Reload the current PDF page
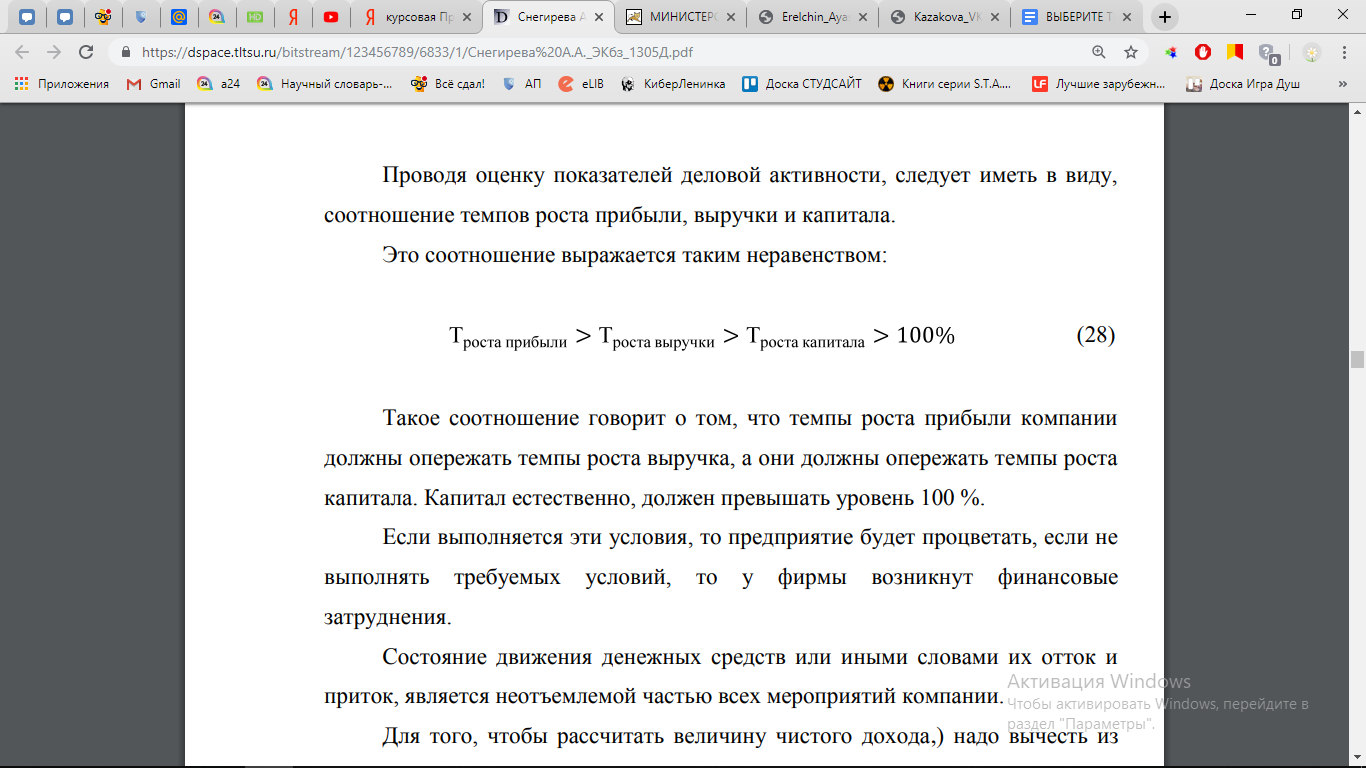The height and width of the screenshot is (768, 1366). pyautogui.click(x=86, y=52)
